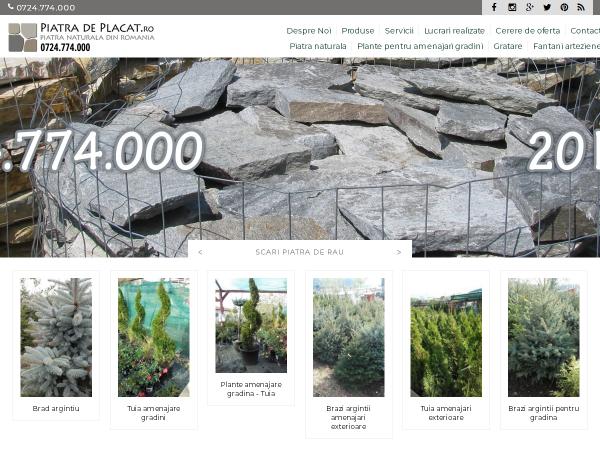Open Plante pentru amenajari gradini link
Image resolution: width=600 pixels, height=450 pixels.
420,46
